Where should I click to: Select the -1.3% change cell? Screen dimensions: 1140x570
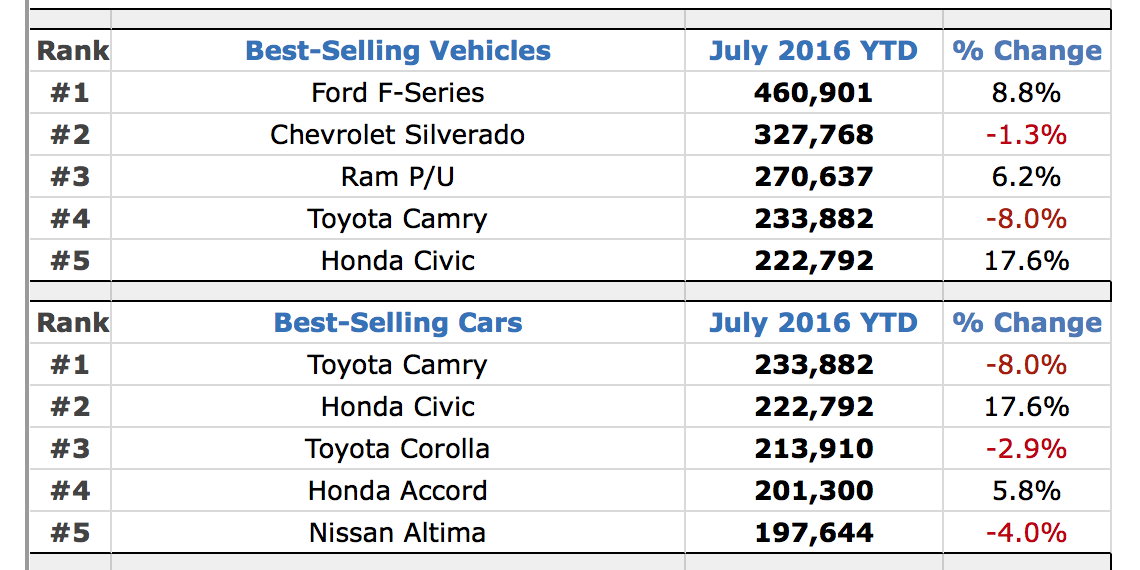(x=1026, y=135)
